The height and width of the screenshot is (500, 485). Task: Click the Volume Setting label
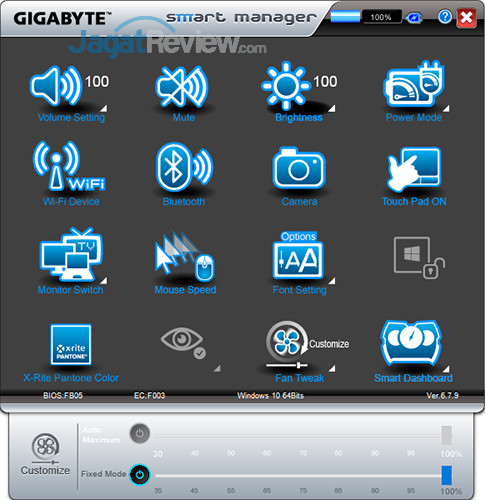71,117
